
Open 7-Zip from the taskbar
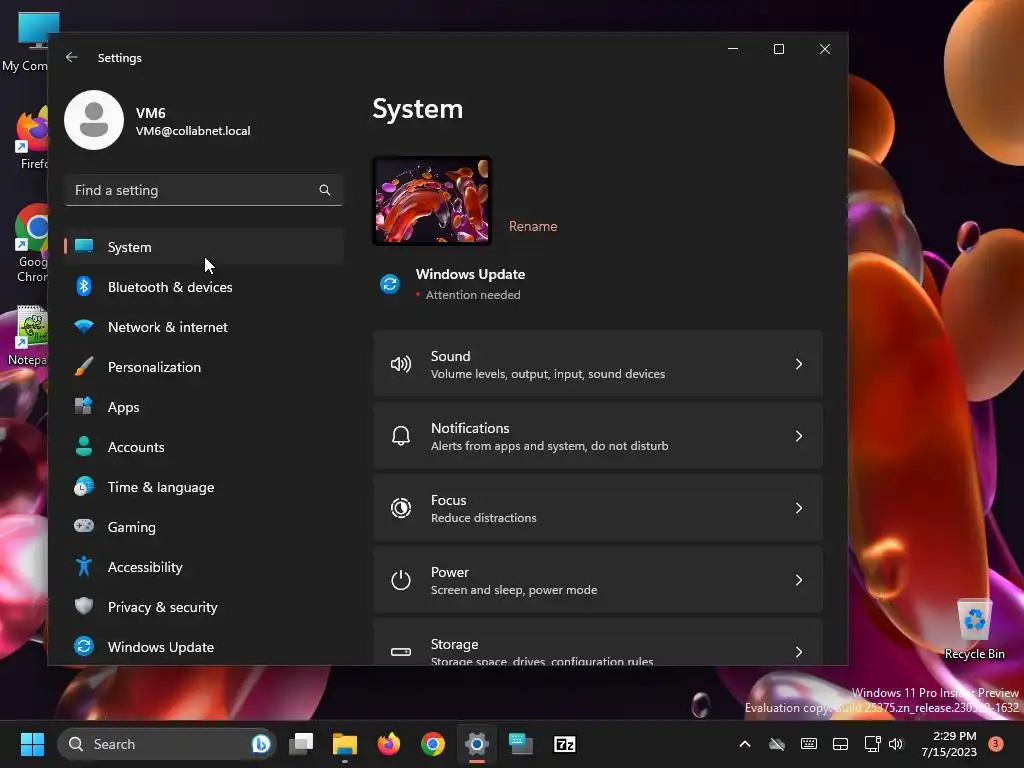tap(565, 744)
